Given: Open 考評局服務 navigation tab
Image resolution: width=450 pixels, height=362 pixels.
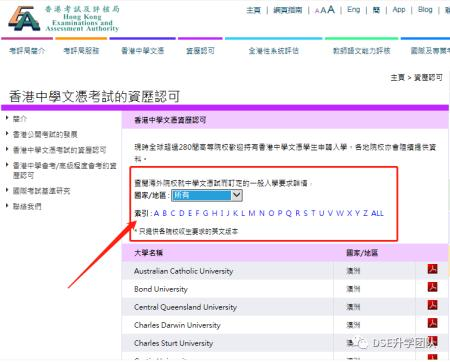Looking at the screenshot, I should [x=81, y=51].
